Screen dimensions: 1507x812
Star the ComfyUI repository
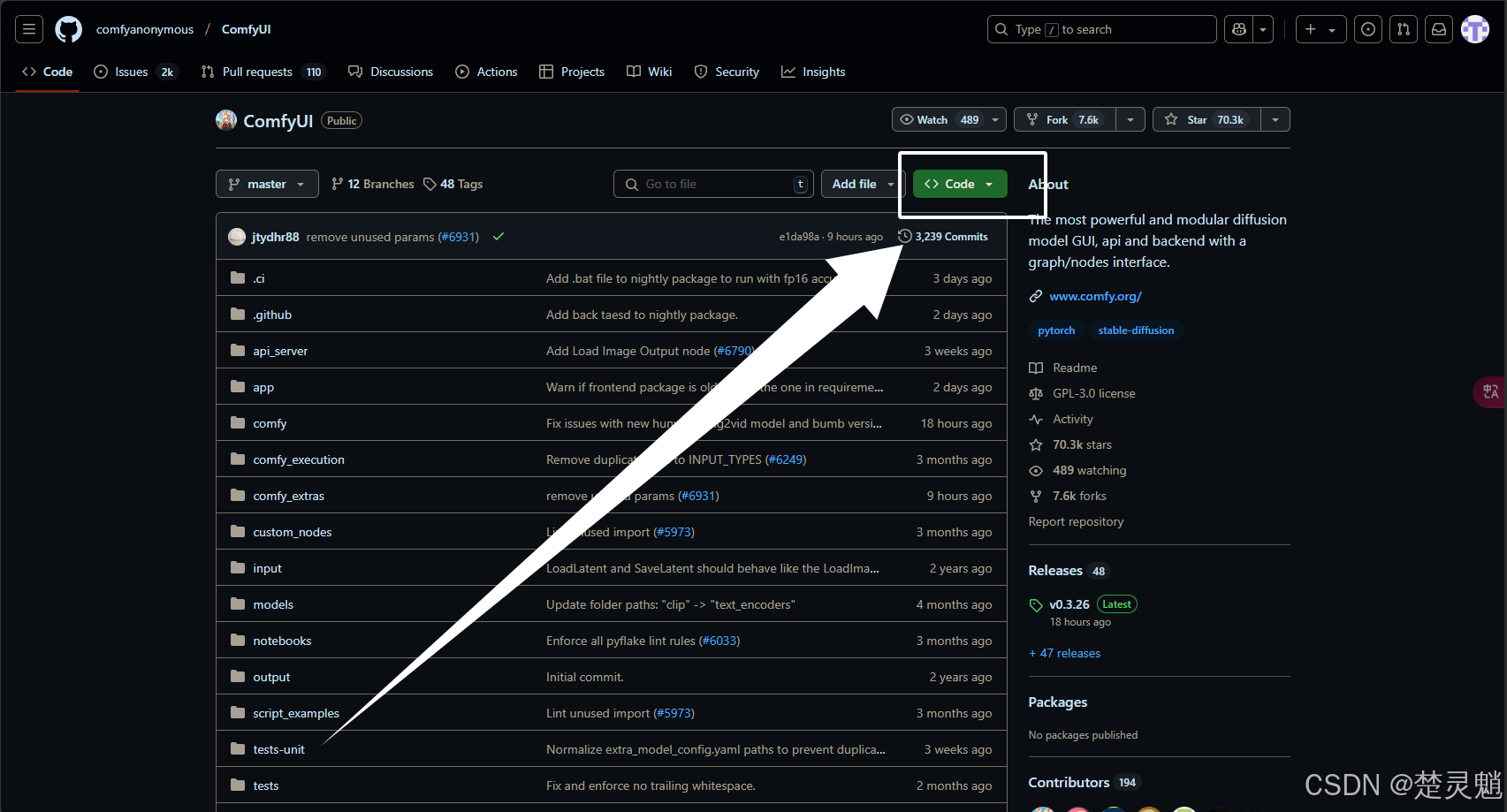pos(1206,119)
